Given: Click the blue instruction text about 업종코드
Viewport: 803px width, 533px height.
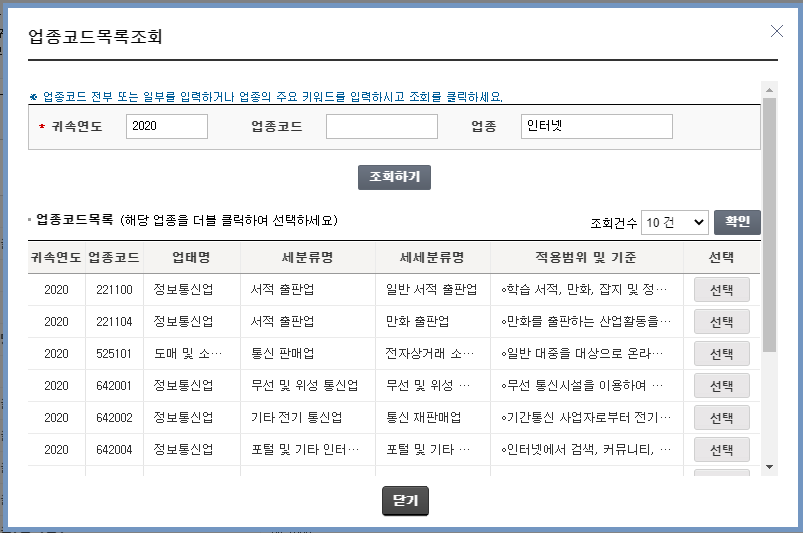Looking at the screenshot, I should (x=266, y=97).
